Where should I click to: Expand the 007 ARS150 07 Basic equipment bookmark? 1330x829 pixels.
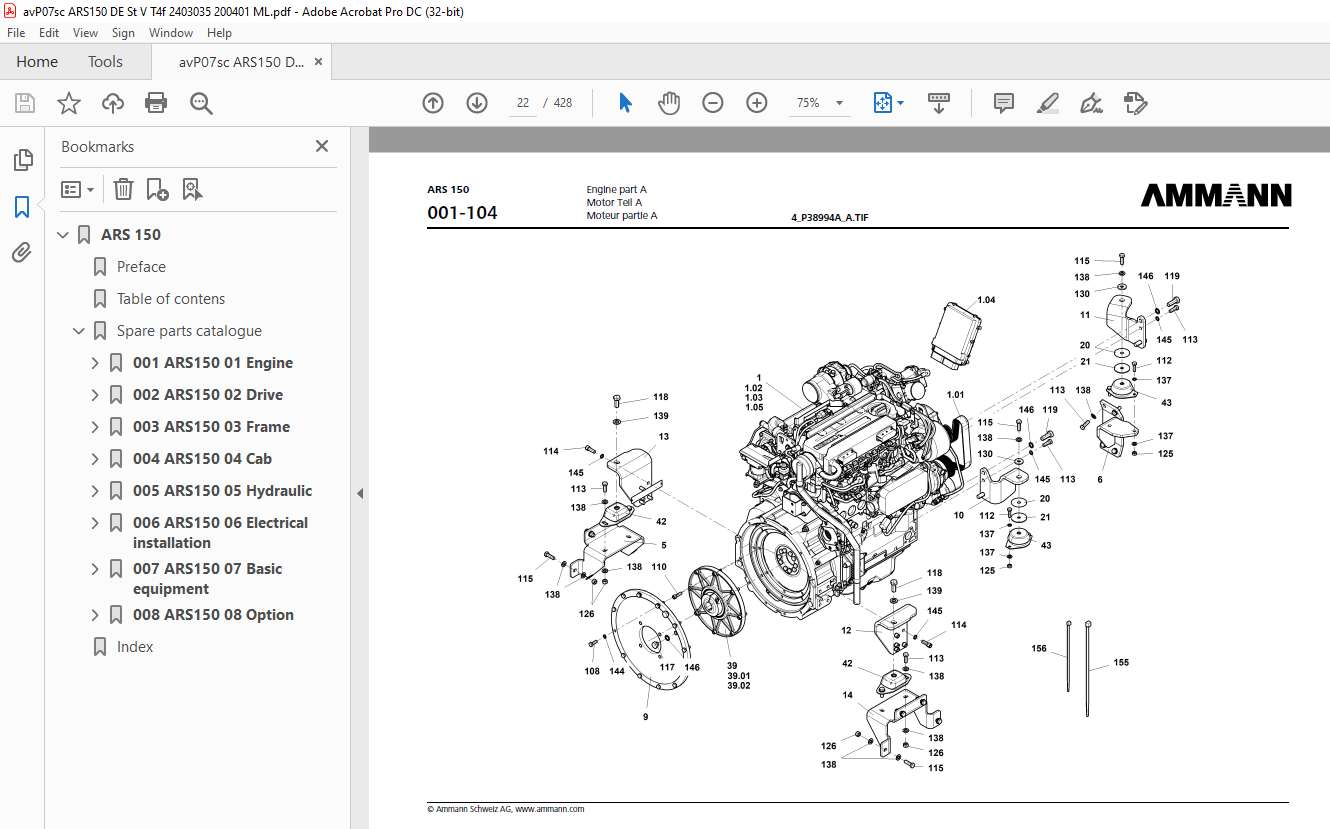tap(95, 569)
